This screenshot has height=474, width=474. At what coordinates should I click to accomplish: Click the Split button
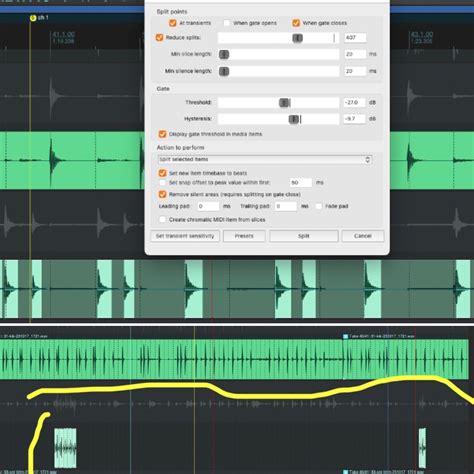(304, 236)
